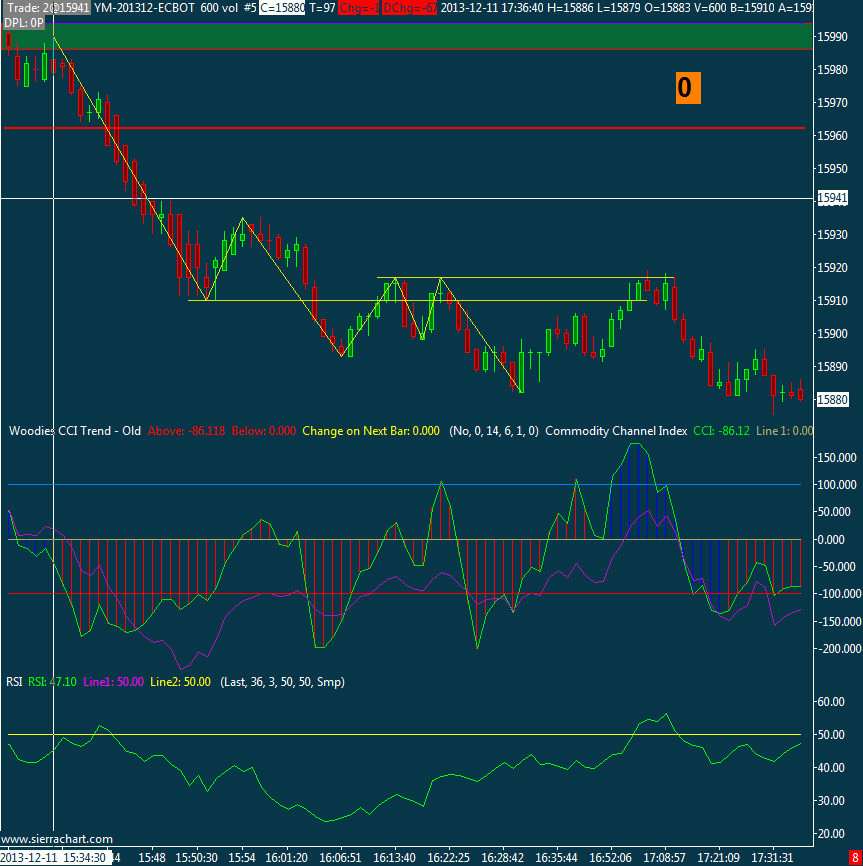The width and height of the screenshot is (863, 866).
Task: Click the 100.000 CCI scale label
Action: 837,485
